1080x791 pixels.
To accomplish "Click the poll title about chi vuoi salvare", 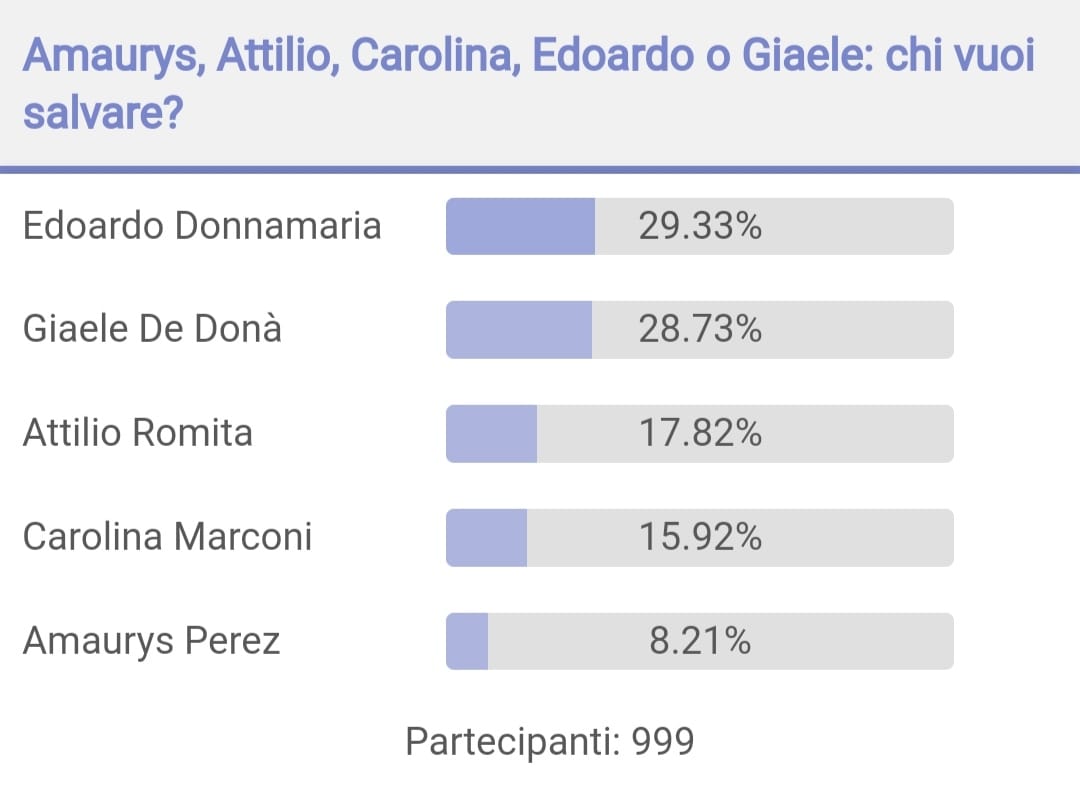I will [x=528, y=83].
